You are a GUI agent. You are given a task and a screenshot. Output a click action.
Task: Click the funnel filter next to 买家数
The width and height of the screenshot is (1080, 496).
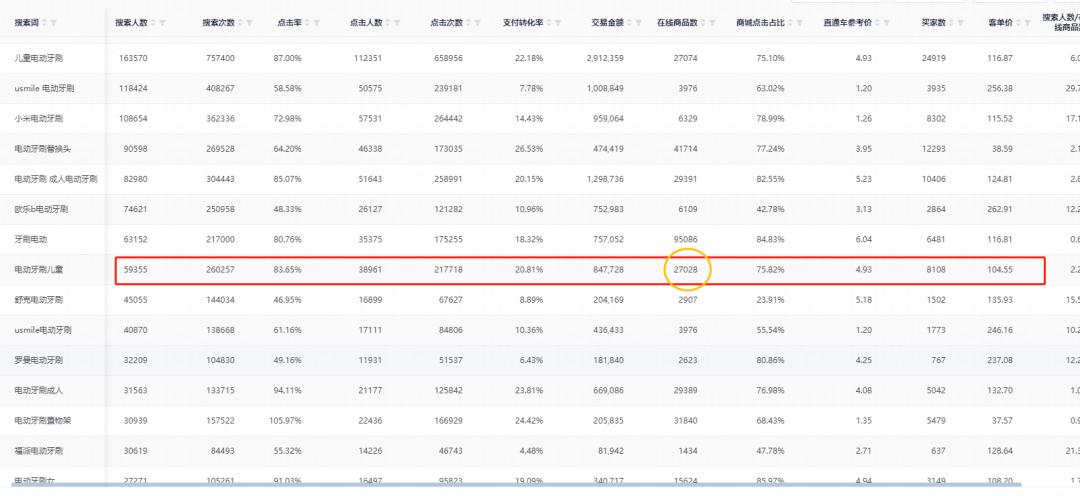pyautogui.click(x=960, y=23)
